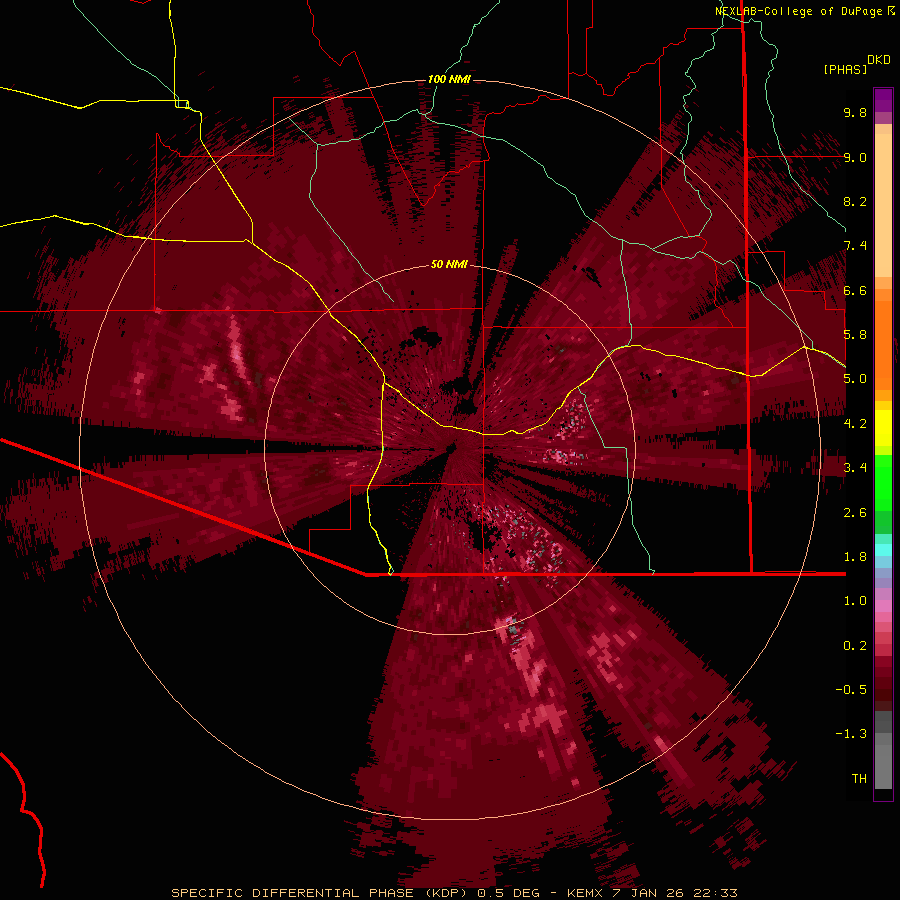Select the bright green colorbar segment near 3.4

[883, 482]
